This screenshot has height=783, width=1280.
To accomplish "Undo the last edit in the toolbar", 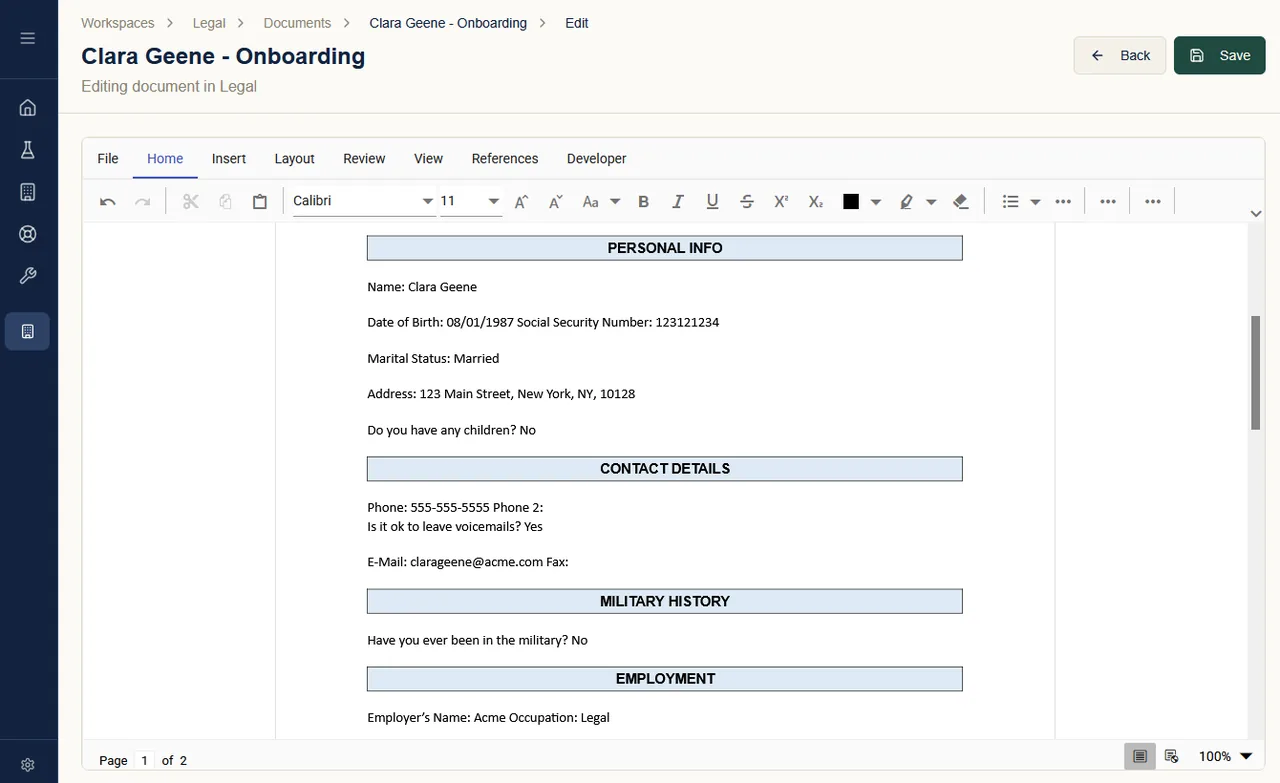I will (x=108, y=202).
